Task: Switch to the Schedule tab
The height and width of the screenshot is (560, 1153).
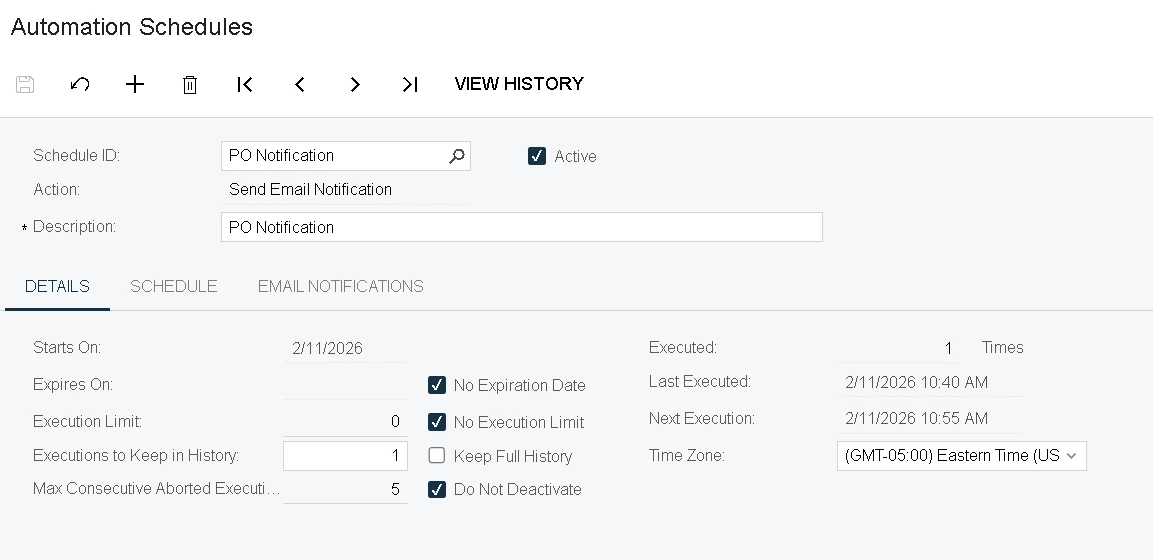Action: 174,286
